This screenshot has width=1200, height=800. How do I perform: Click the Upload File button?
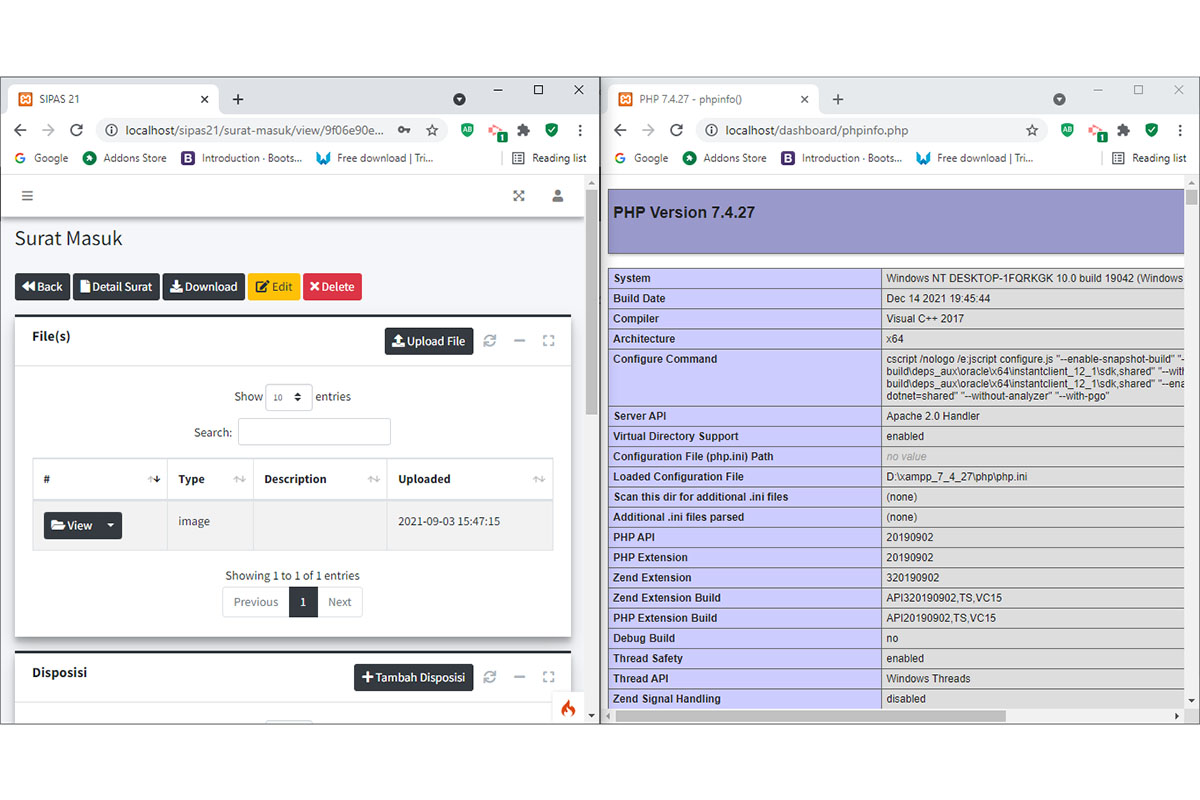[429, 341]
